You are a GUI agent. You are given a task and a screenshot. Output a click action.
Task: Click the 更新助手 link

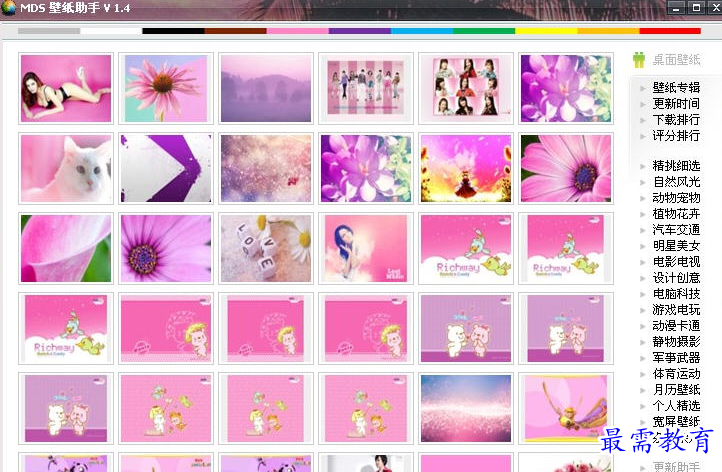click(676, 466)
